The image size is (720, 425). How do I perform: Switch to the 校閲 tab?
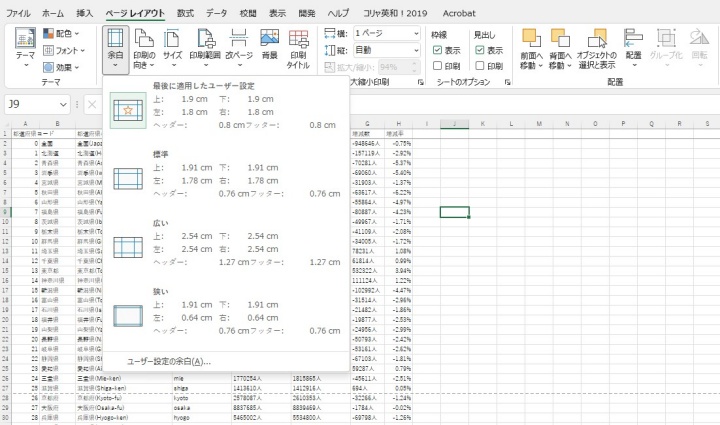[x=248, y=13]
